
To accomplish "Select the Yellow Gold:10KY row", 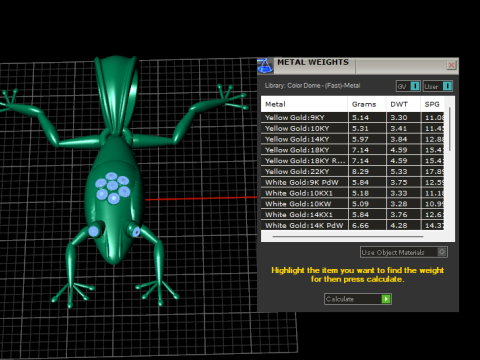I will [x=353, y=128].
